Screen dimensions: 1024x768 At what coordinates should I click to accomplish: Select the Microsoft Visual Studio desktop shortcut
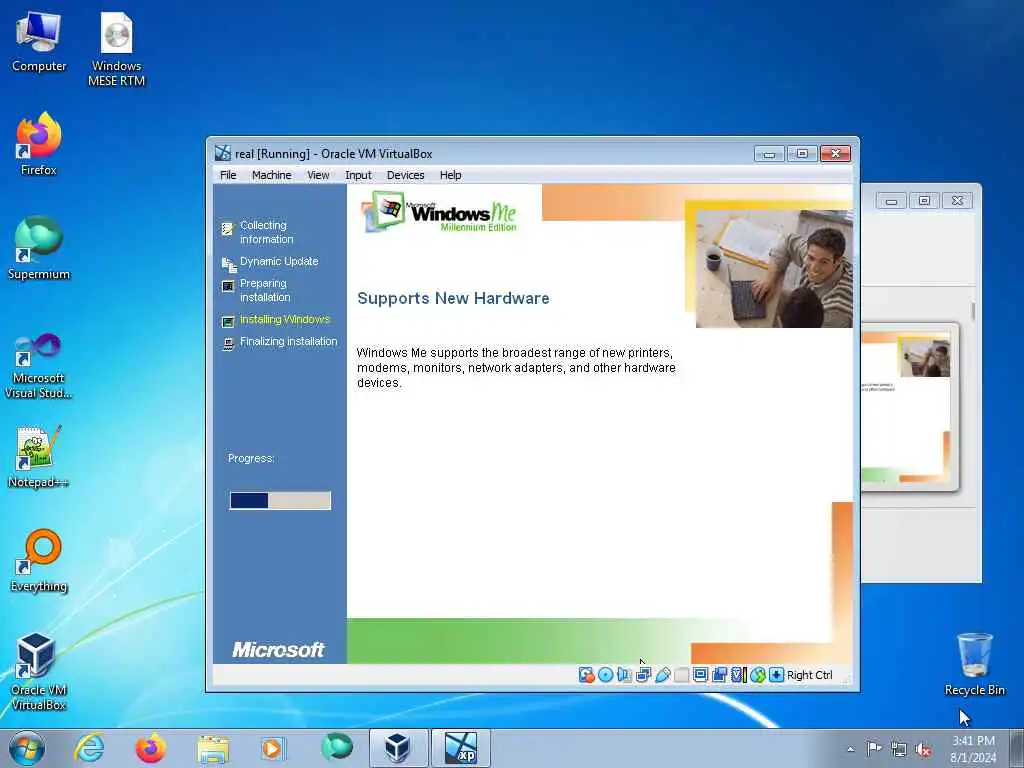point(39,366)
